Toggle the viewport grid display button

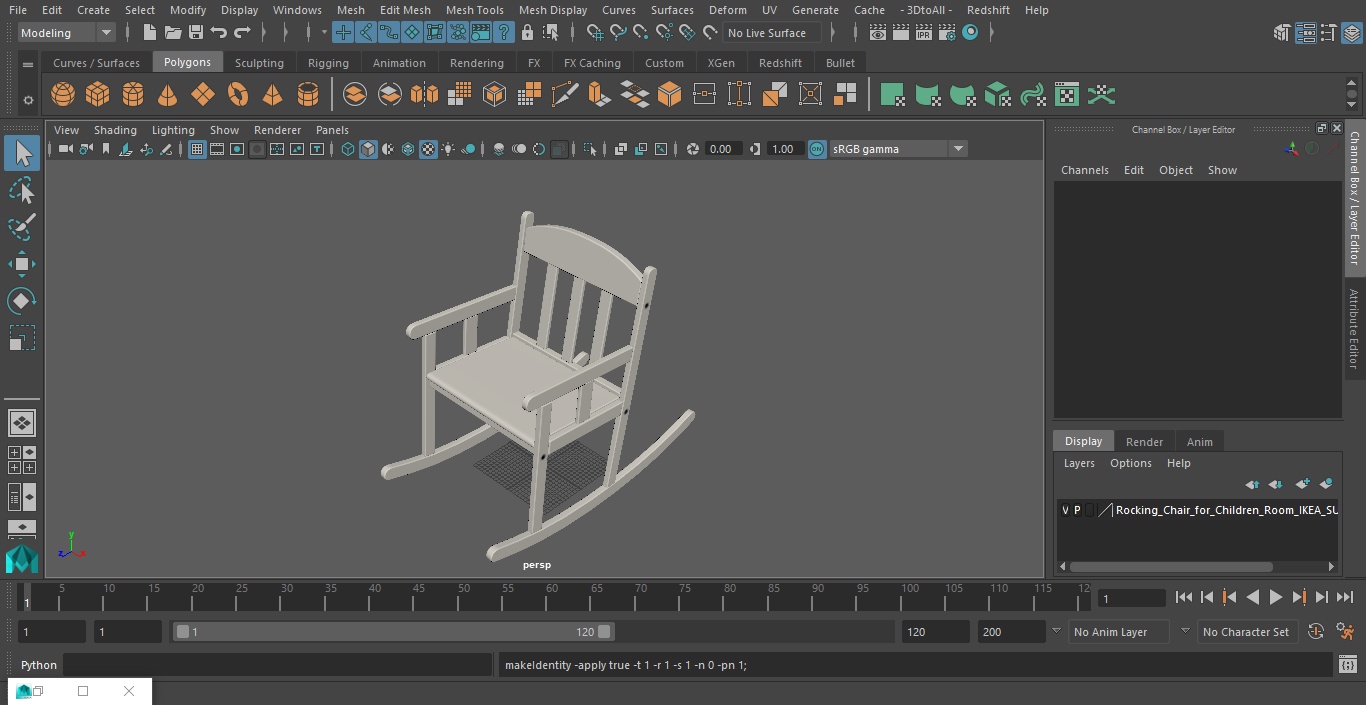[x=197, y=149]
